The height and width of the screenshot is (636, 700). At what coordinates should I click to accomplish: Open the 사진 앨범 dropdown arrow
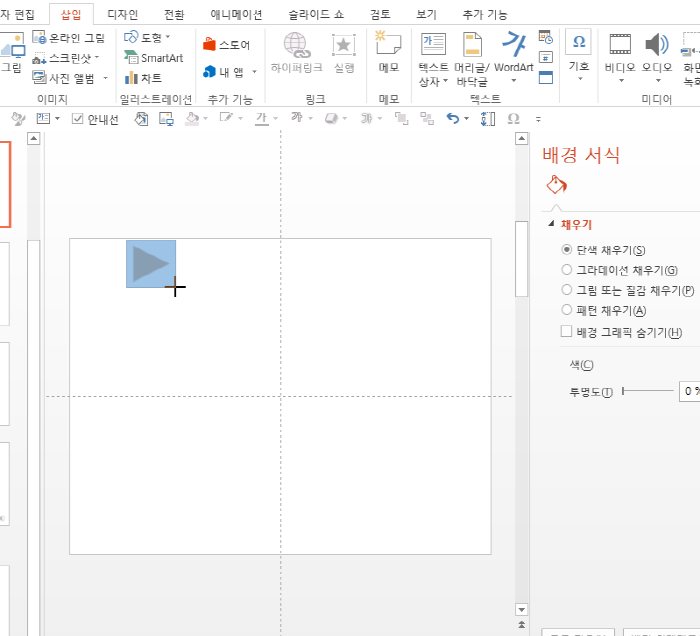[106, 78]
